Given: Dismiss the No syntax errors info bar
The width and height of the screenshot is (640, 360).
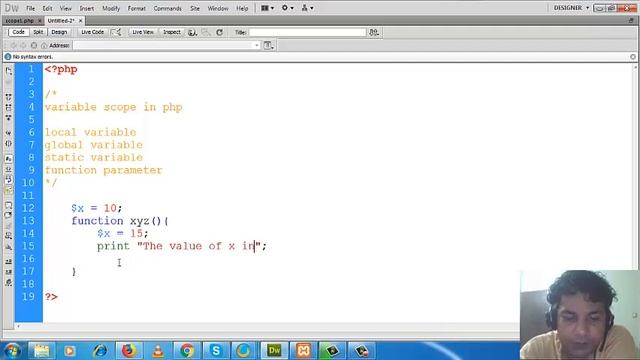Looking at the screenshot, I should click(x=633, y=57).
